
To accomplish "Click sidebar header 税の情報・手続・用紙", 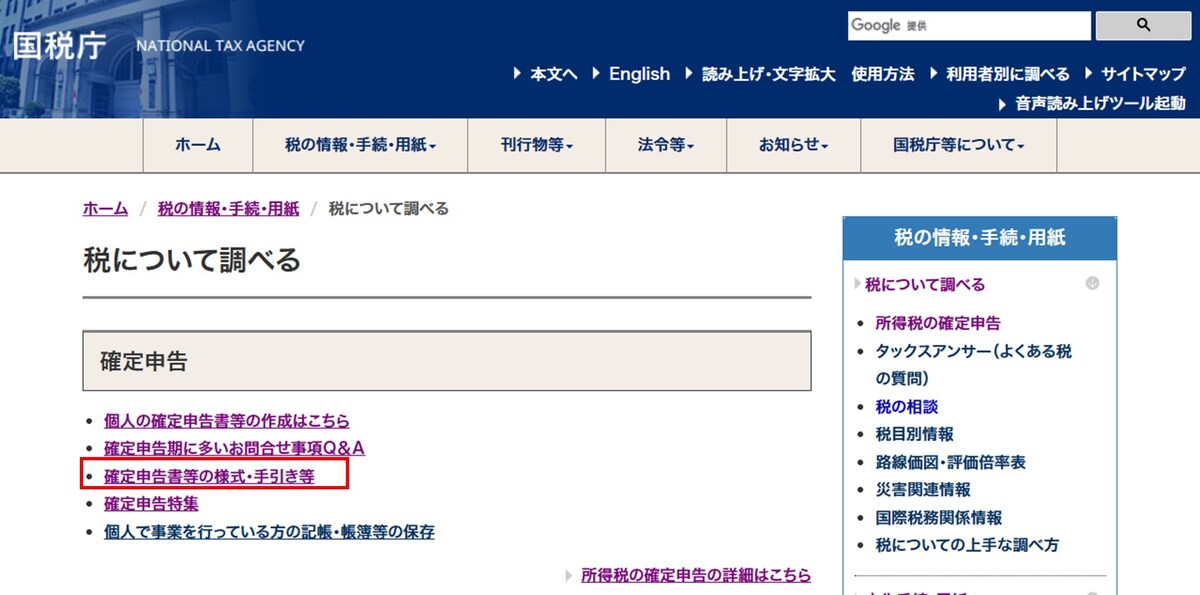I will (x=980, y=237).
